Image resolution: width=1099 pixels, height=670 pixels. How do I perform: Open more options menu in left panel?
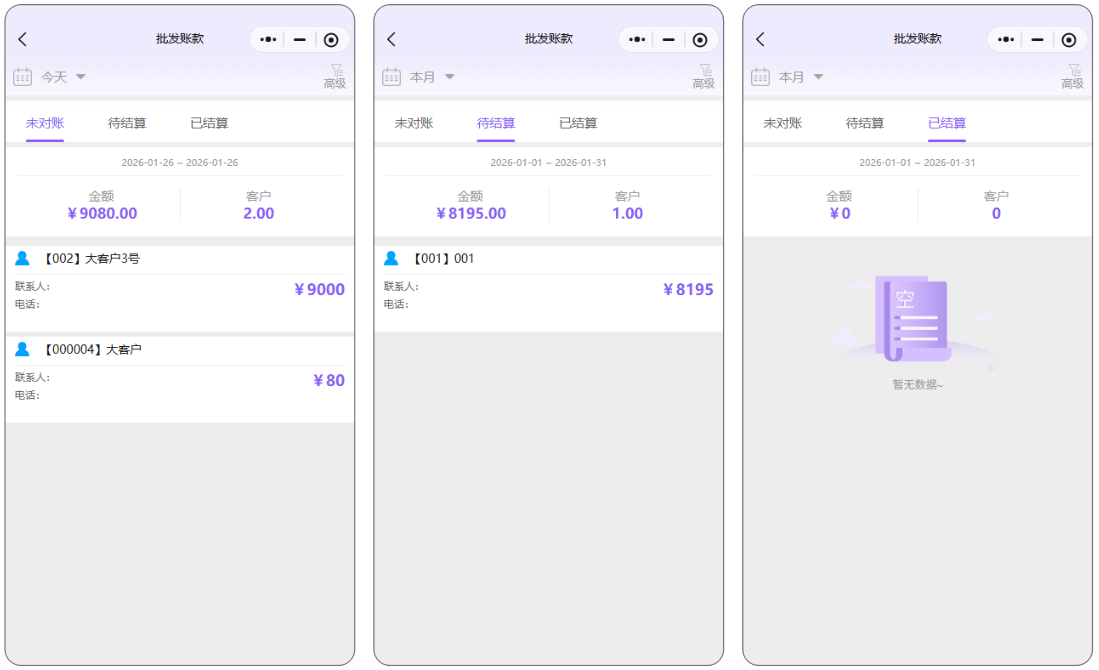(x=268, y=40)
